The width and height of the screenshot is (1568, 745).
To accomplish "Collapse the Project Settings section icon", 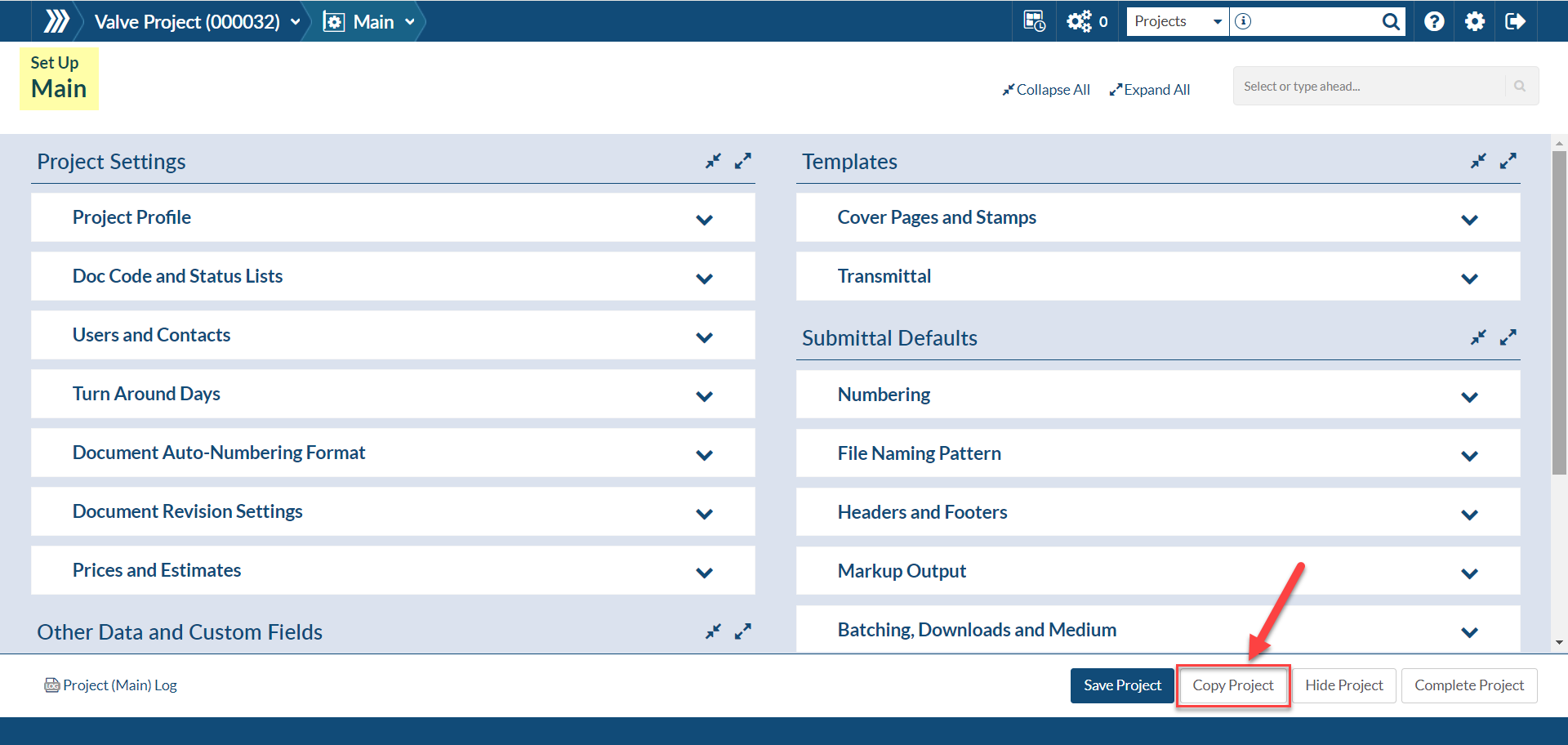I will point(714,161).
